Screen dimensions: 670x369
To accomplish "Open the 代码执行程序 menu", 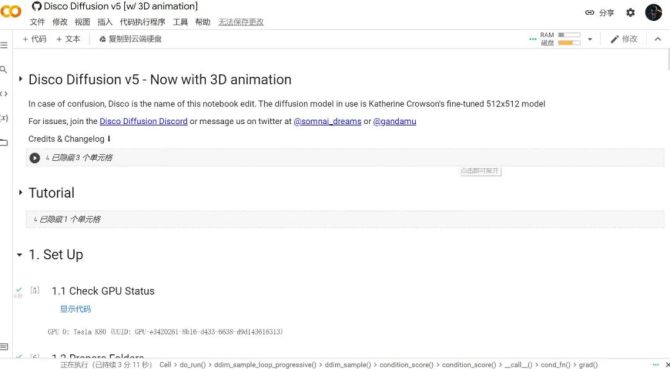I will pos(142,22).
